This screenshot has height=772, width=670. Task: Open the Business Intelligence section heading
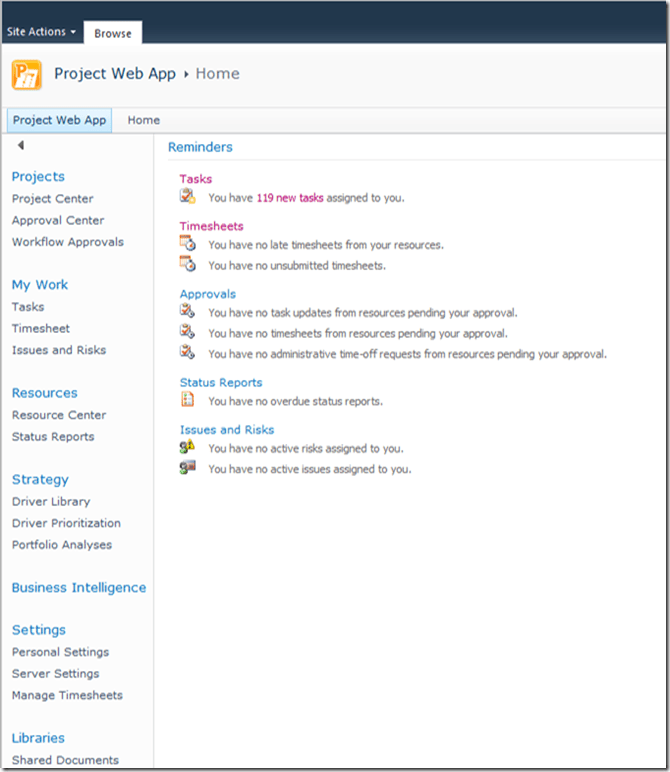coord(78,588)
